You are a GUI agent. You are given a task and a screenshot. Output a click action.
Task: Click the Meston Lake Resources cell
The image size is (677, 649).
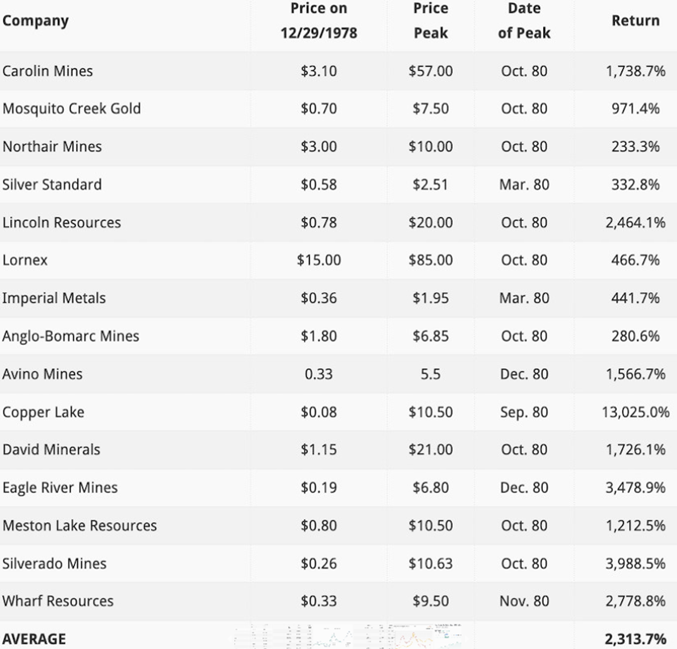coord(80,526)
